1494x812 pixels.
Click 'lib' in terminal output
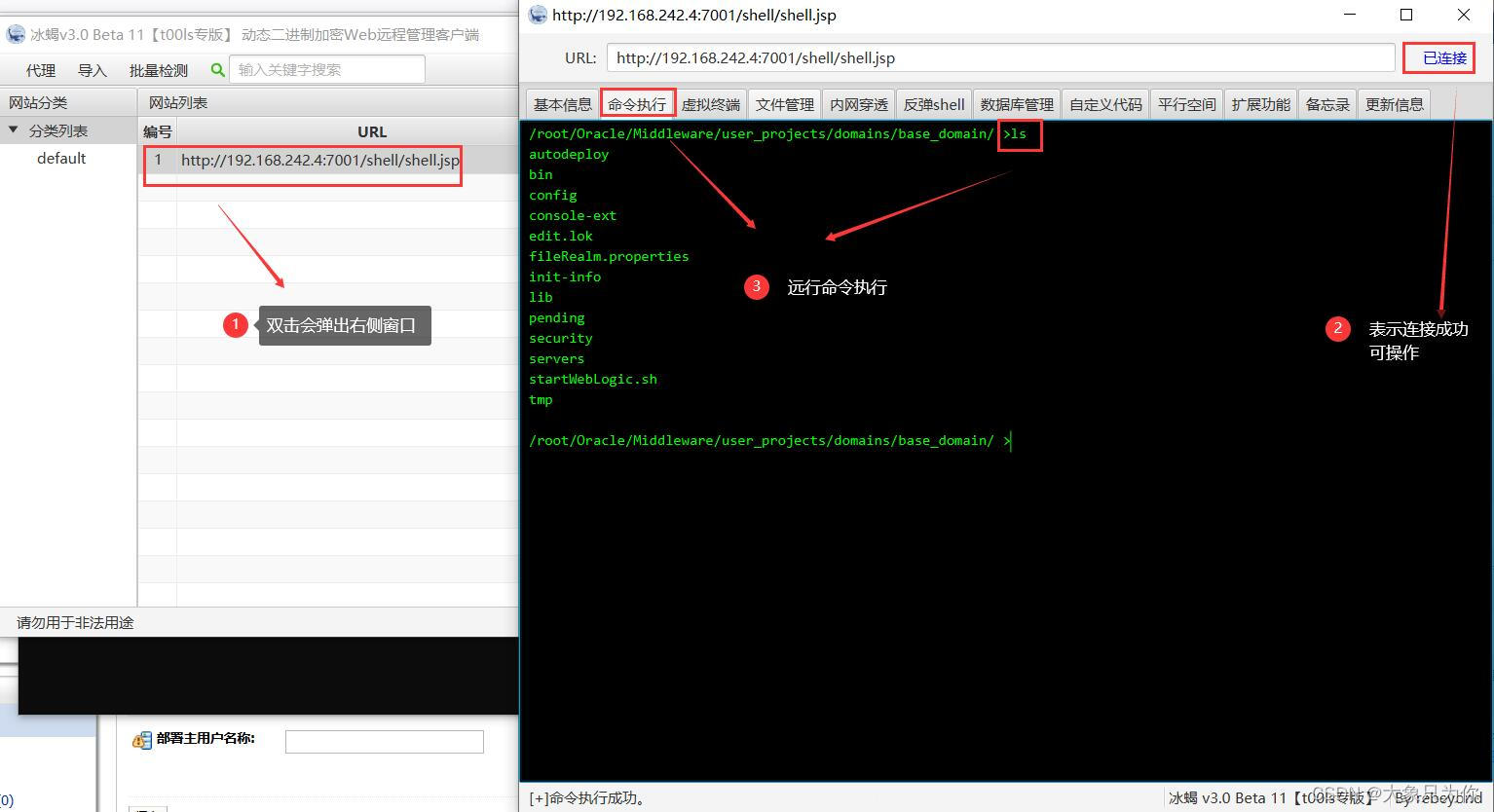click(x=541, y=297)
